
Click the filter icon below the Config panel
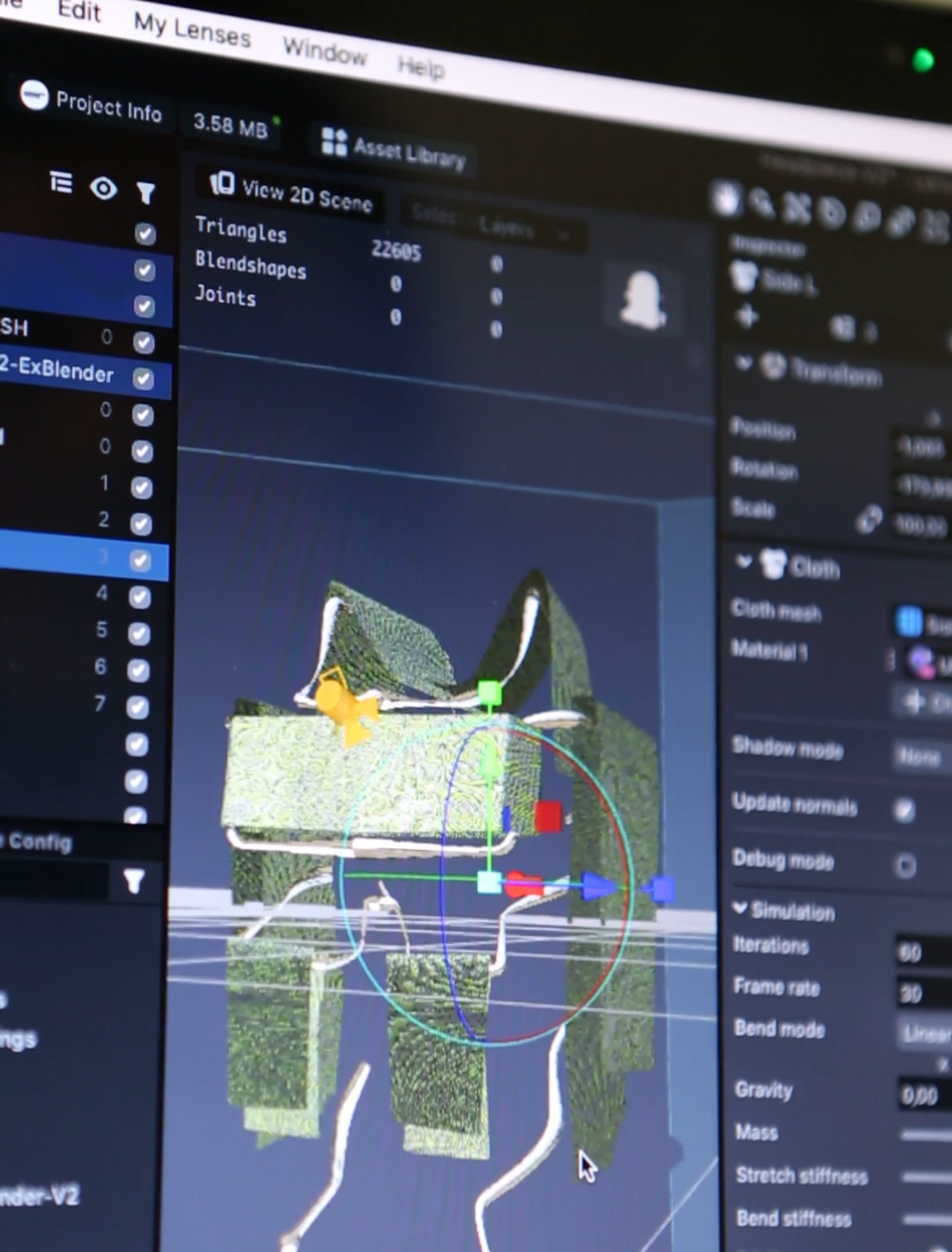tap(134, 881)
